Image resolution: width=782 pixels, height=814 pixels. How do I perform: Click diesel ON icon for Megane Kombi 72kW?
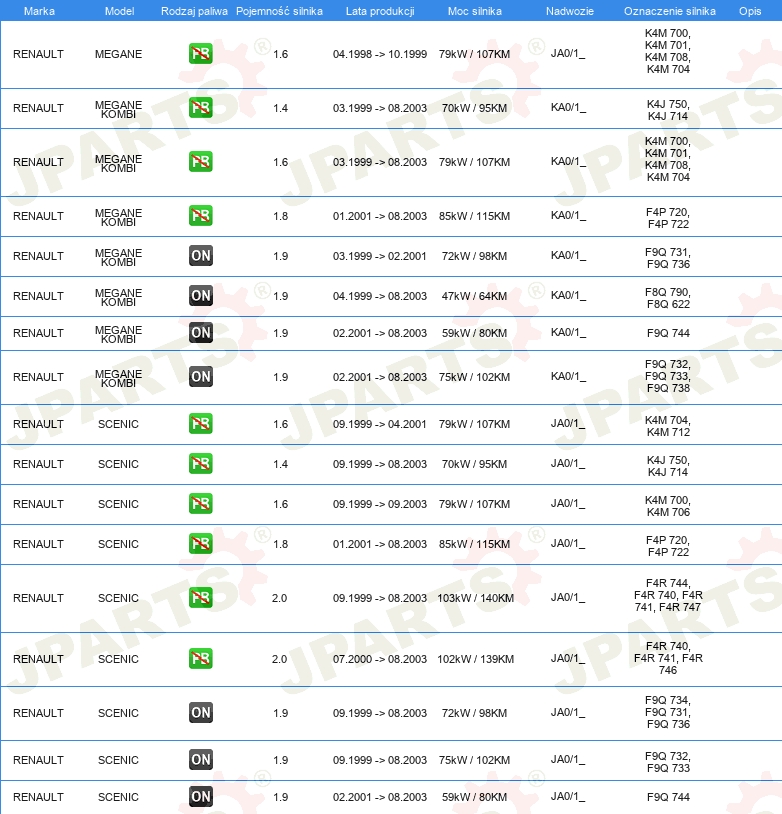pyautogui.click(x=200, y=255)
